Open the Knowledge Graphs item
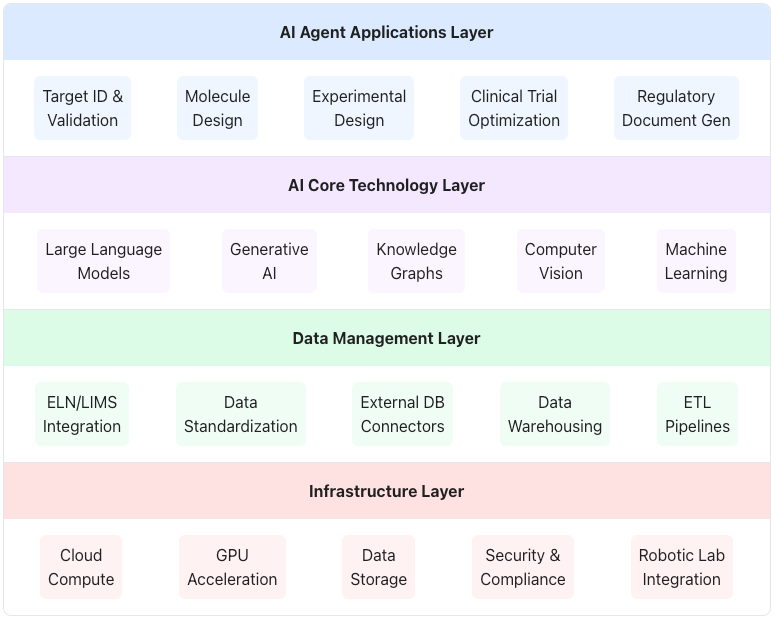 (x=416, y=261)
